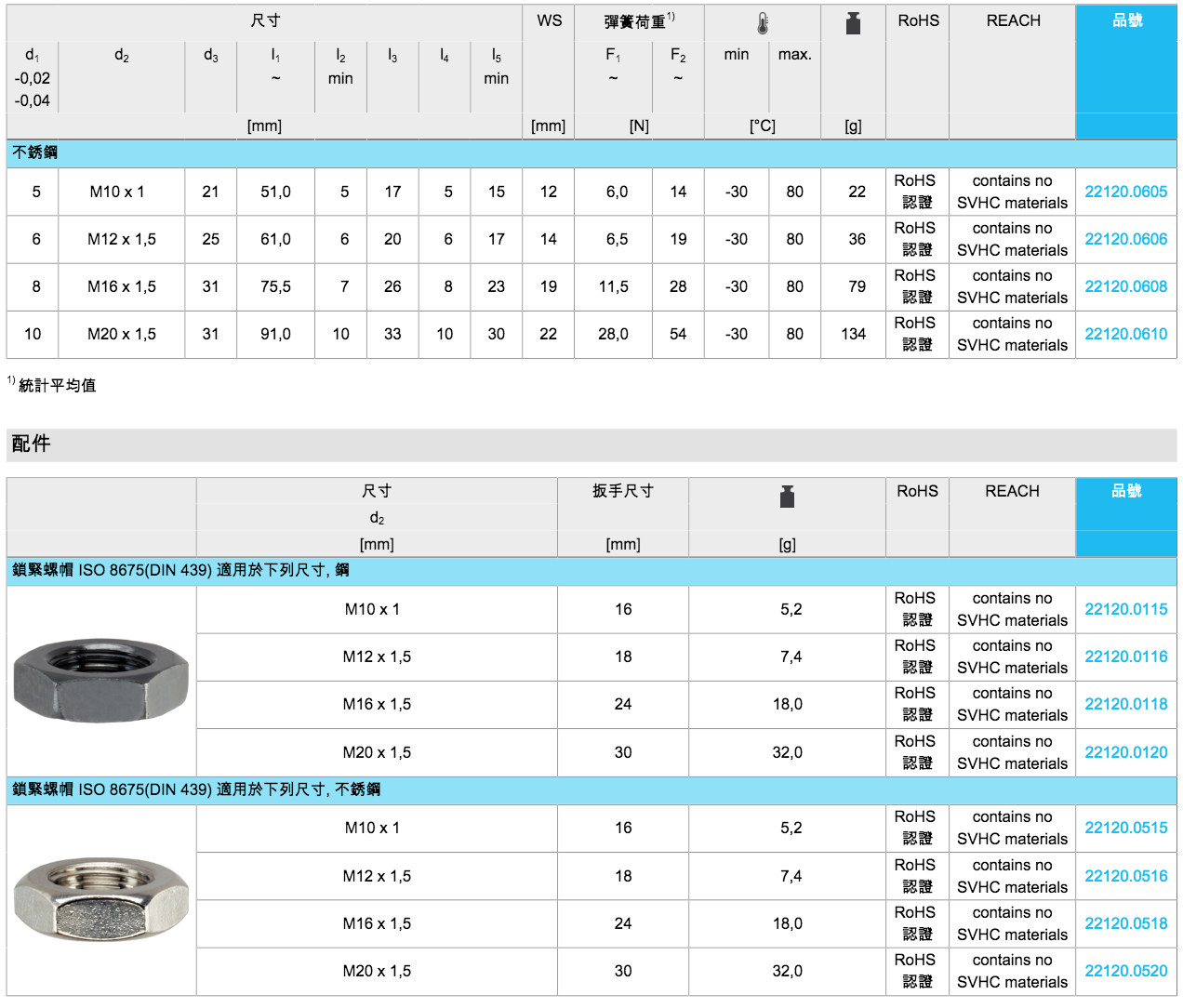This screenshot has height=1008, width=1183.
Task: Follow the 22120.0608 part link
Action: pyautogui.click(x=1125, y=286)
